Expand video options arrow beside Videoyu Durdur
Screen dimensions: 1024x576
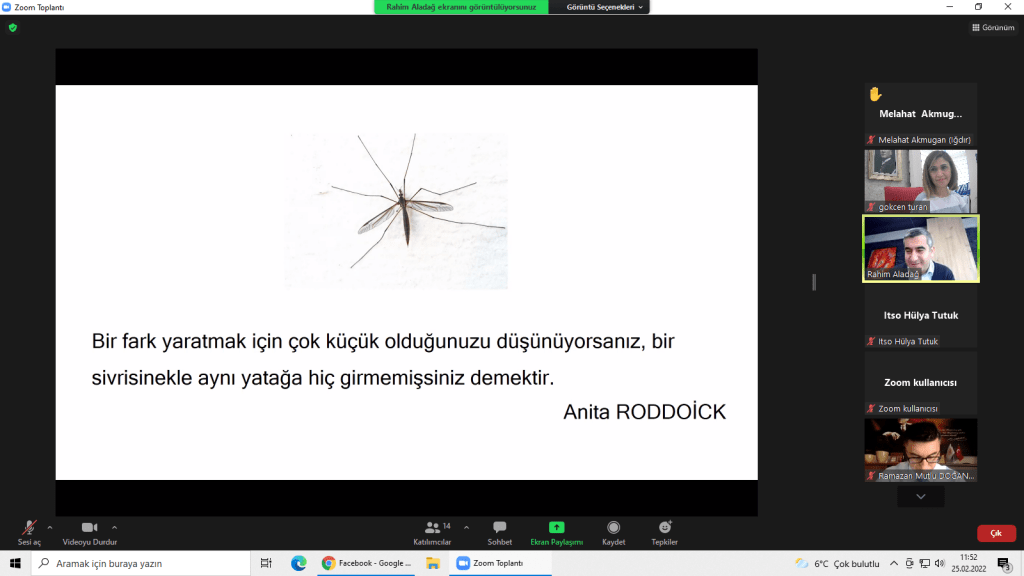[114, 527]
